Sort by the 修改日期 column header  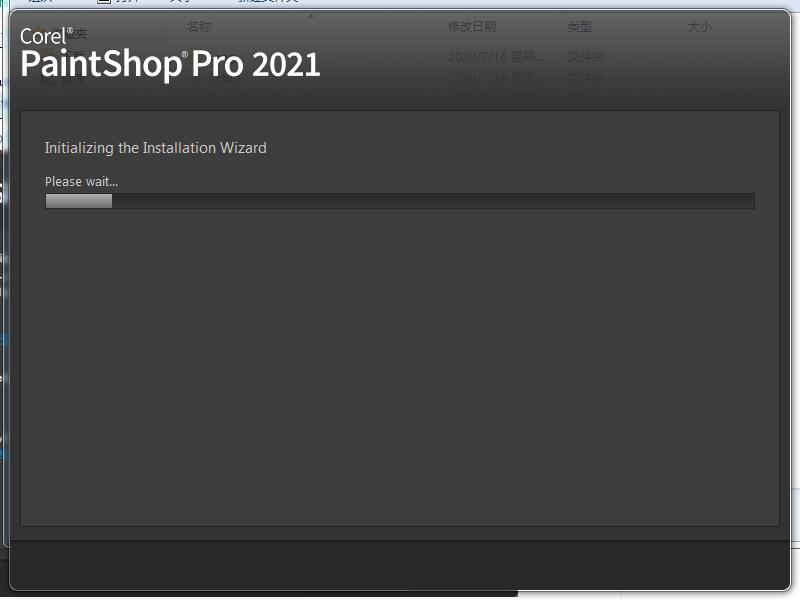(x=472, y=27)
